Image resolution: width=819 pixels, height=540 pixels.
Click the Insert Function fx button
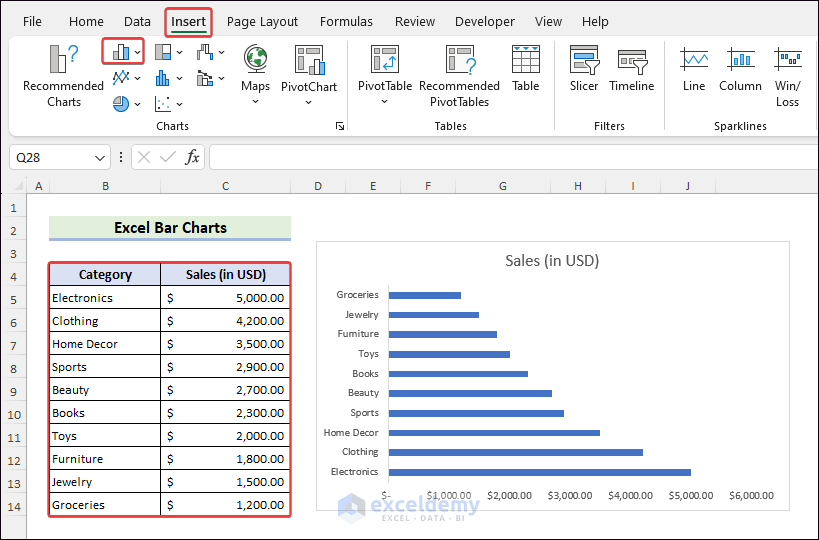click(x=192, y=157)
